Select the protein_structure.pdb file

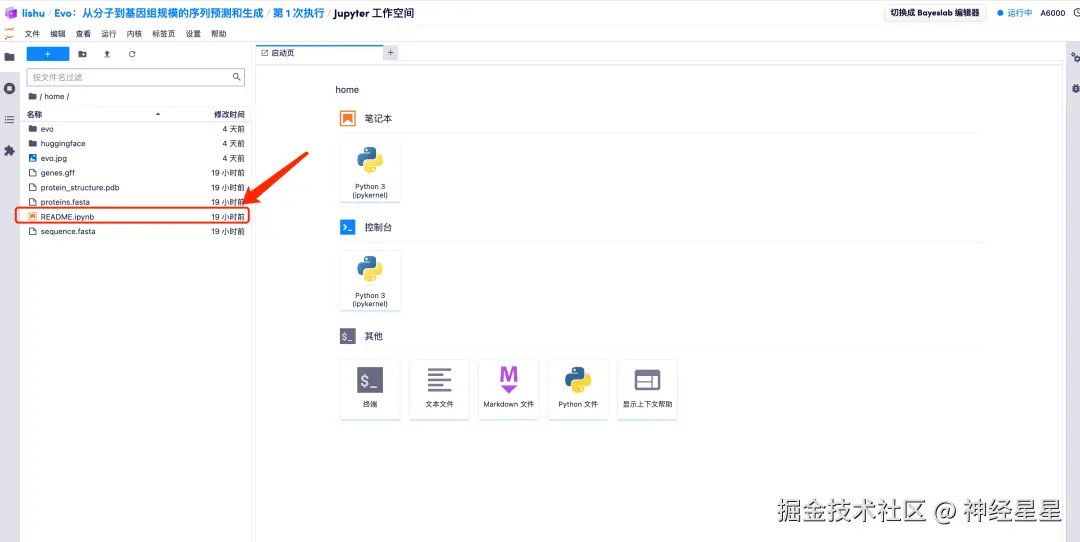point(136,187)
